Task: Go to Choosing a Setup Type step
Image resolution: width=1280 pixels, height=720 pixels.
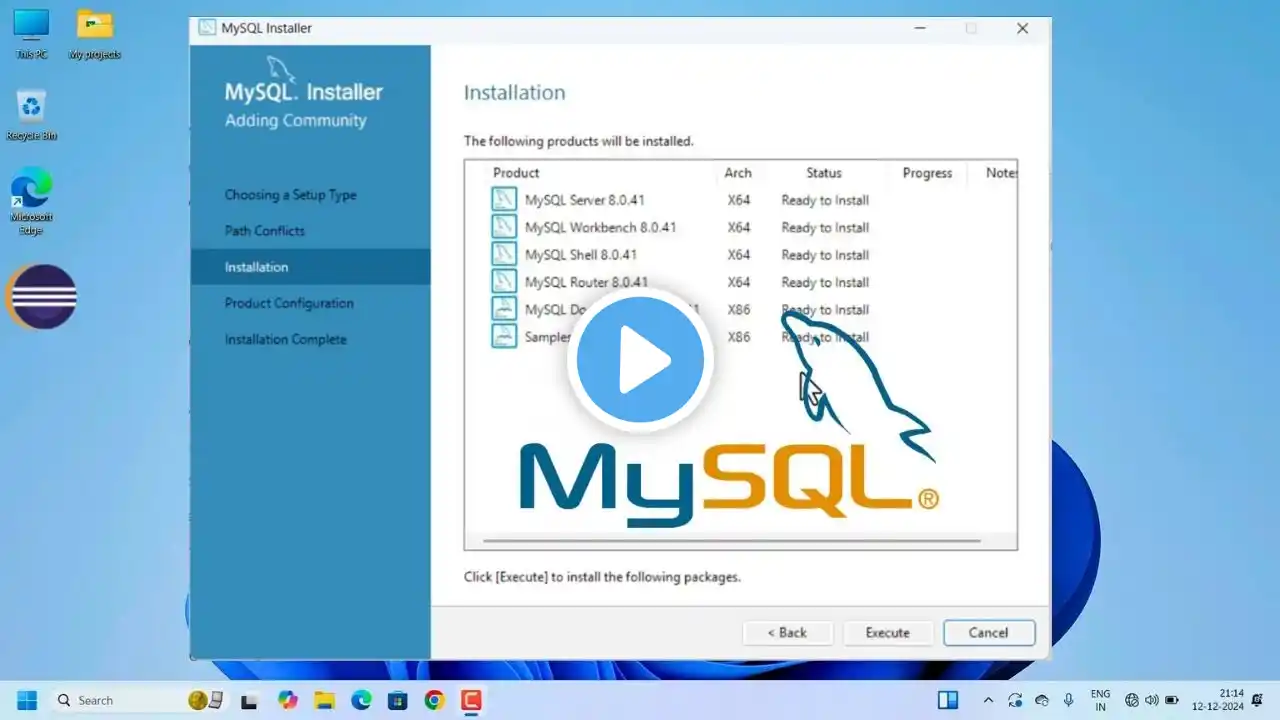Action: 291,195
